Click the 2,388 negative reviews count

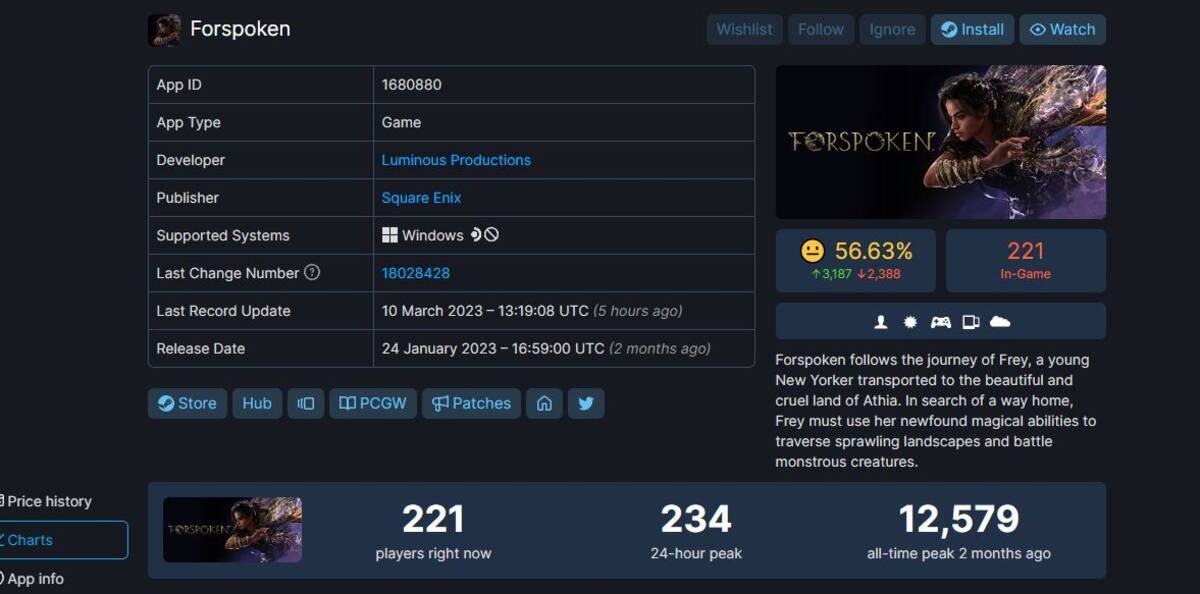879,274
